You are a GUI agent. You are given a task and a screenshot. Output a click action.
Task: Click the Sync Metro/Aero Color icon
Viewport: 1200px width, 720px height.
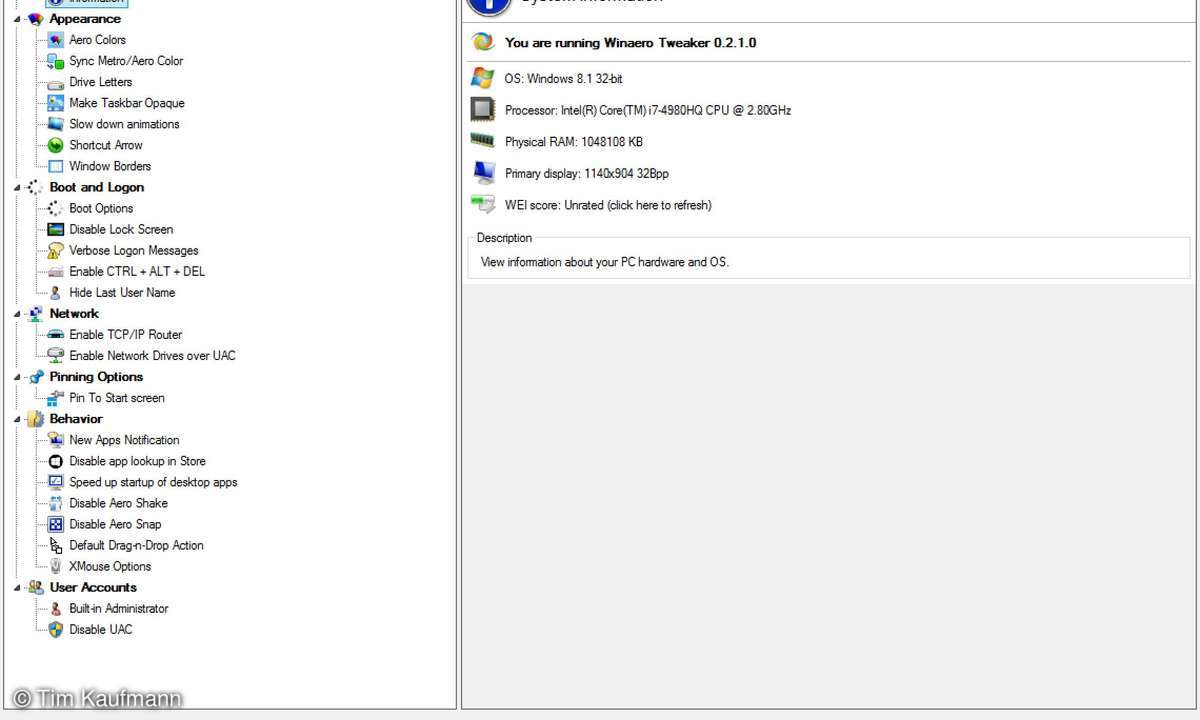tap(56, 61)
